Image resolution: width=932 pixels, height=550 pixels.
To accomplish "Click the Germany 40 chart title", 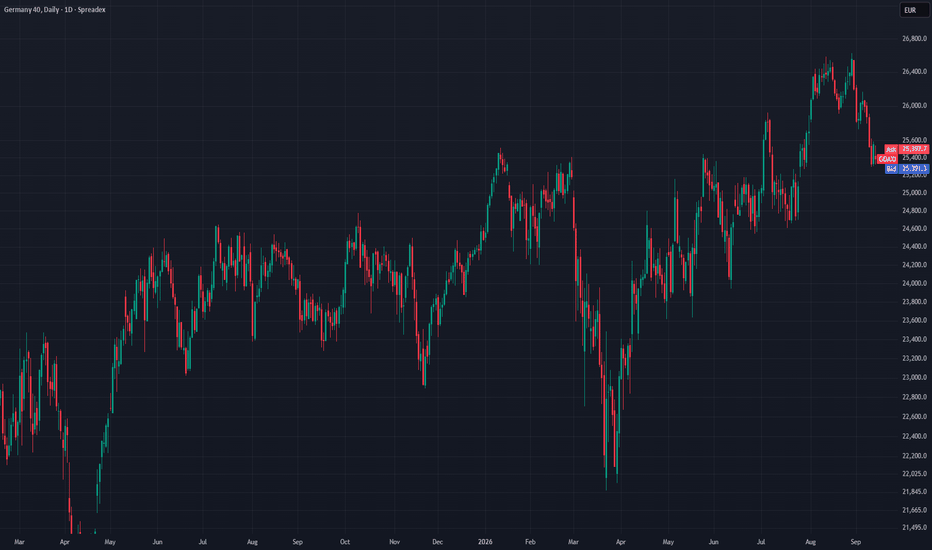I will coord(55,10).
